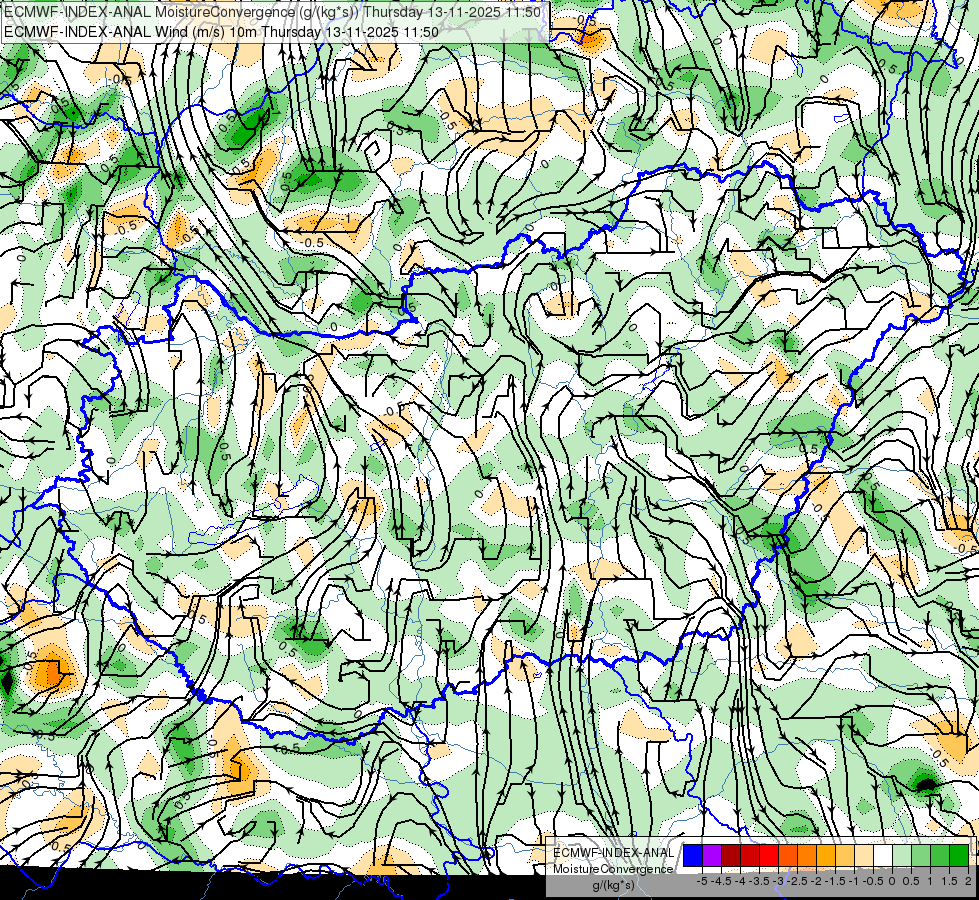Click the amber swatch between -2 and -1.5
The image size is (979, 900).
[x=826, y=855]
